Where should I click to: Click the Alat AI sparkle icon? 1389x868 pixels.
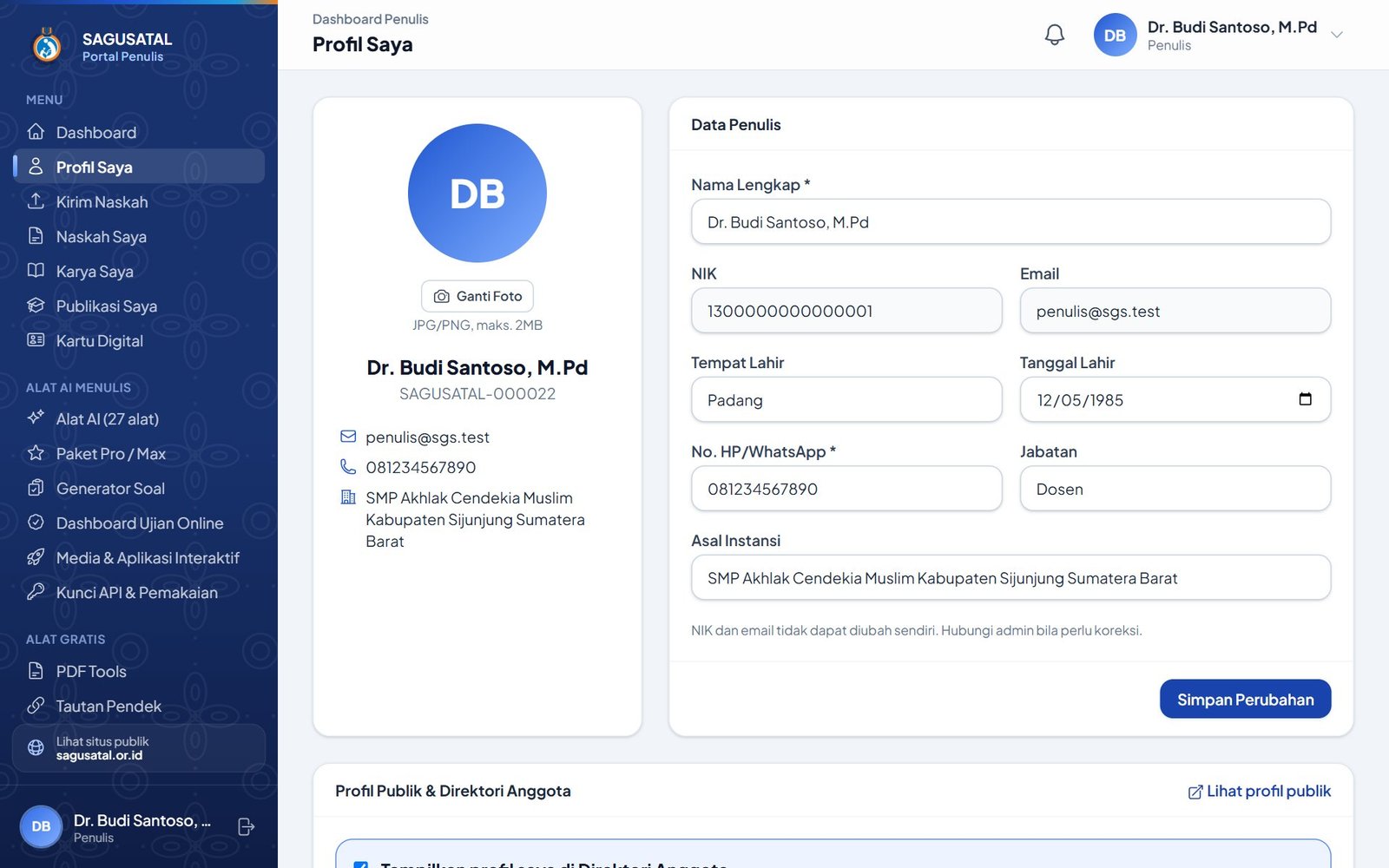pos(36,418)
